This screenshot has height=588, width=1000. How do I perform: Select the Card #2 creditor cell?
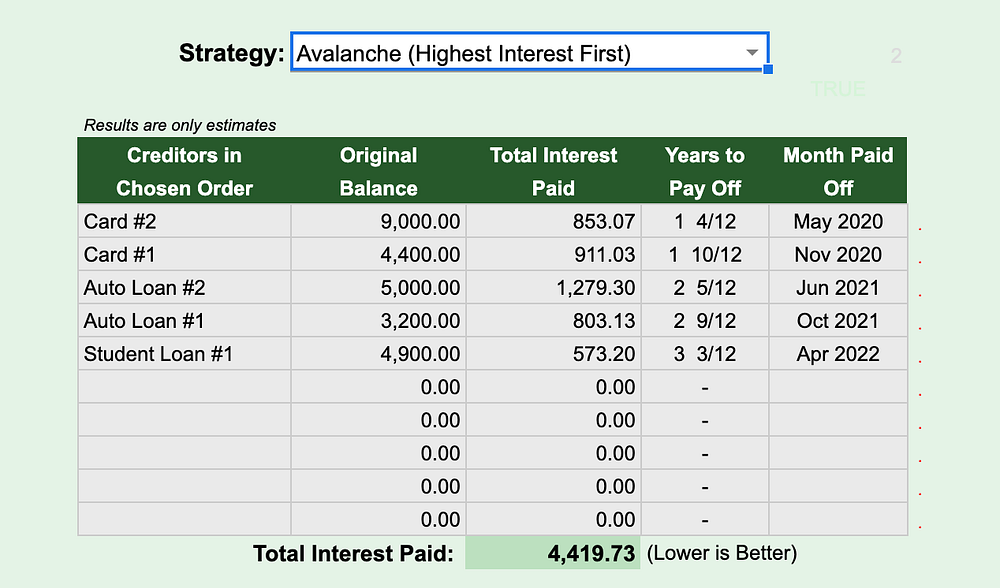(x=184, y=221)
